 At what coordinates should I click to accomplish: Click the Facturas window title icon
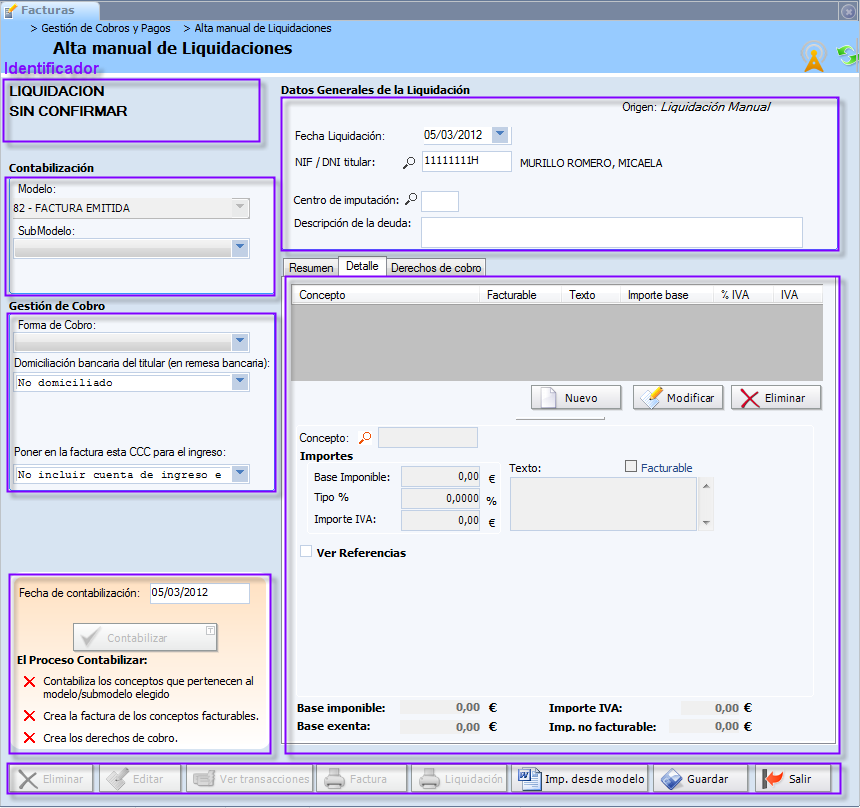[10, 10]
